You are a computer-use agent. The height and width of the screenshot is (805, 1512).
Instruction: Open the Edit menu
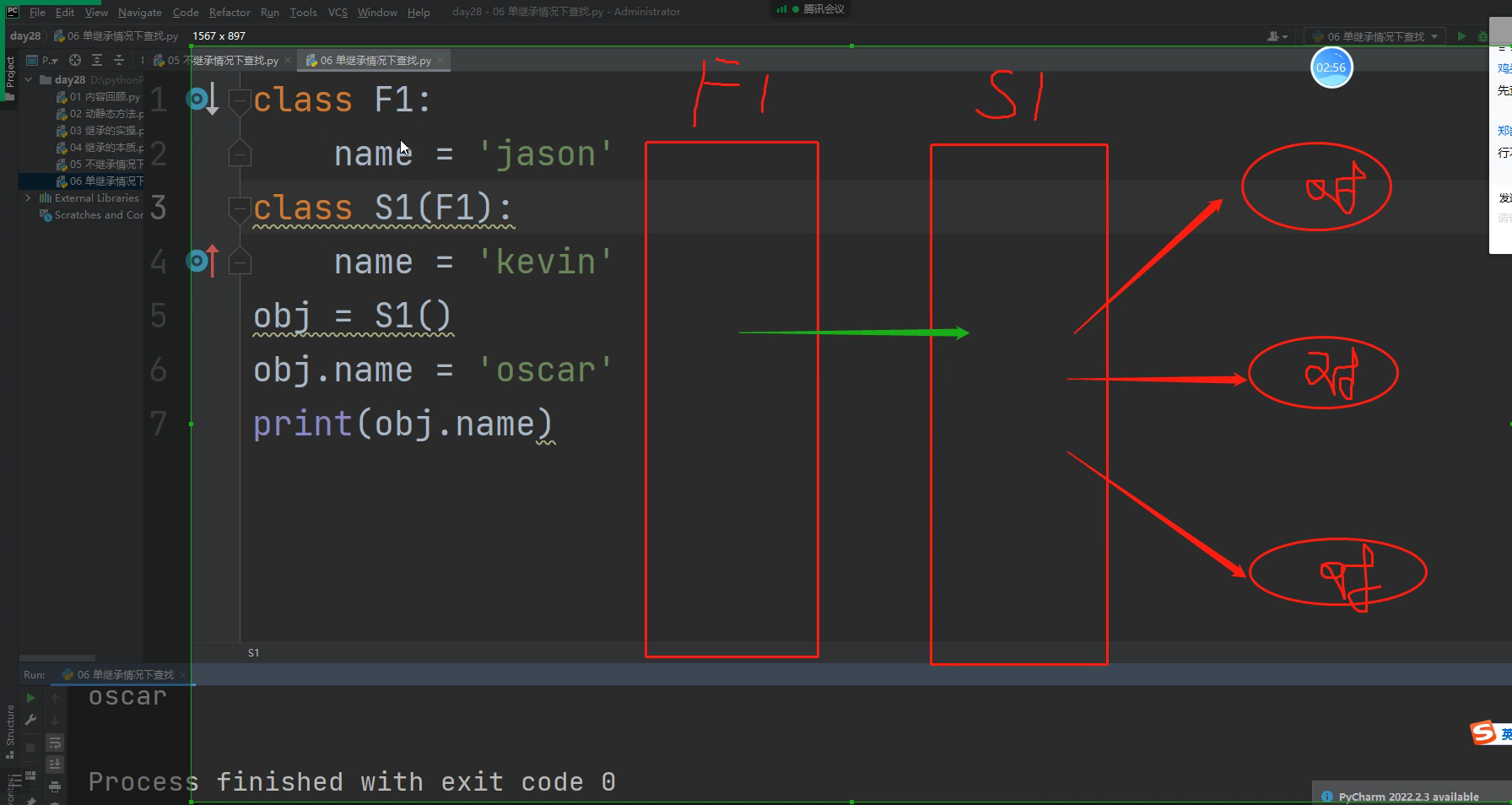tap(65, 12)
